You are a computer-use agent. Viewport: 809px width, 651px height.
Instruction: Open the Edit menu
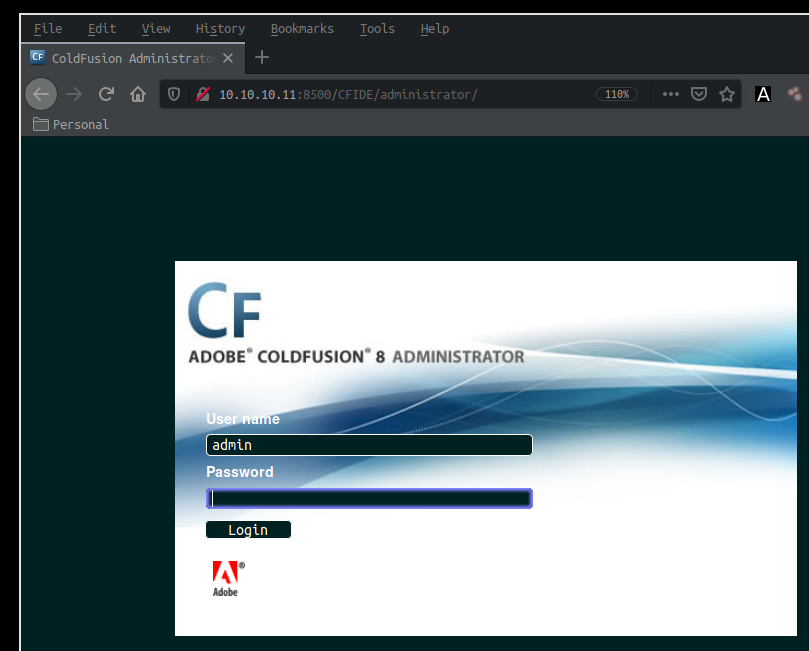(102, 29)
